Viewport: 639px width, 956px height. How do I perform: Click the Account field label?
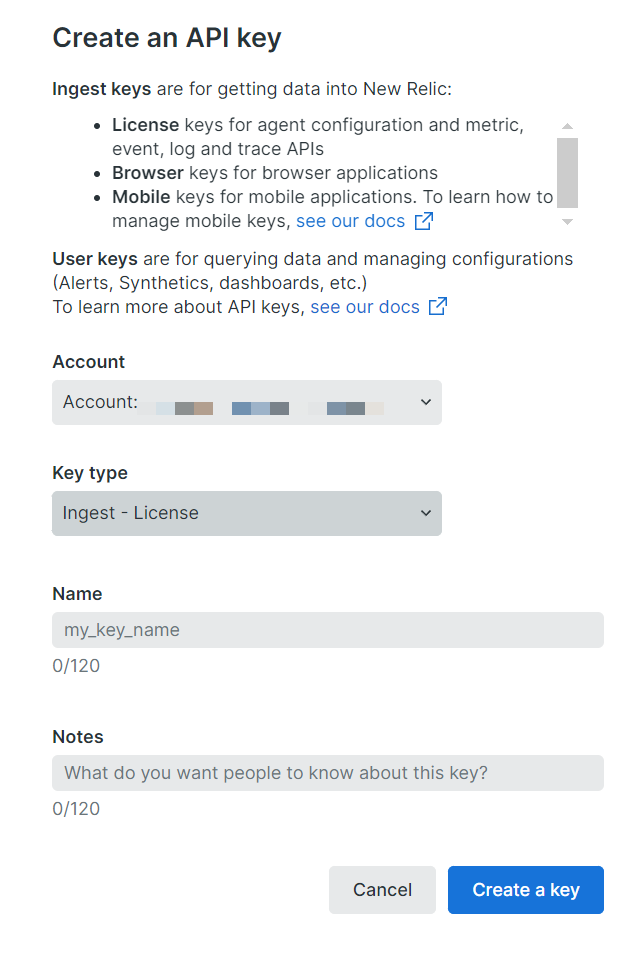click(x=89, y=362)
